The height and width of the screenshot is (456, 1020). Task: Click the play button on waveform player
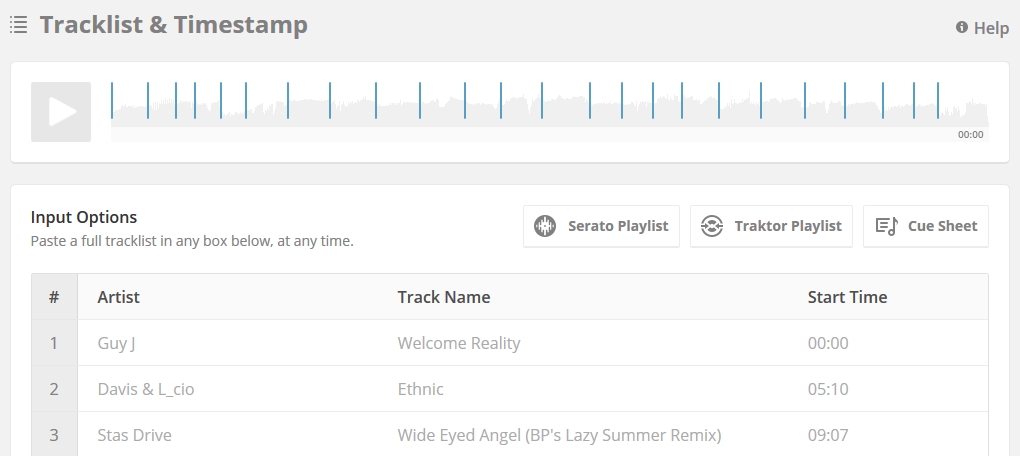point(61,111)
